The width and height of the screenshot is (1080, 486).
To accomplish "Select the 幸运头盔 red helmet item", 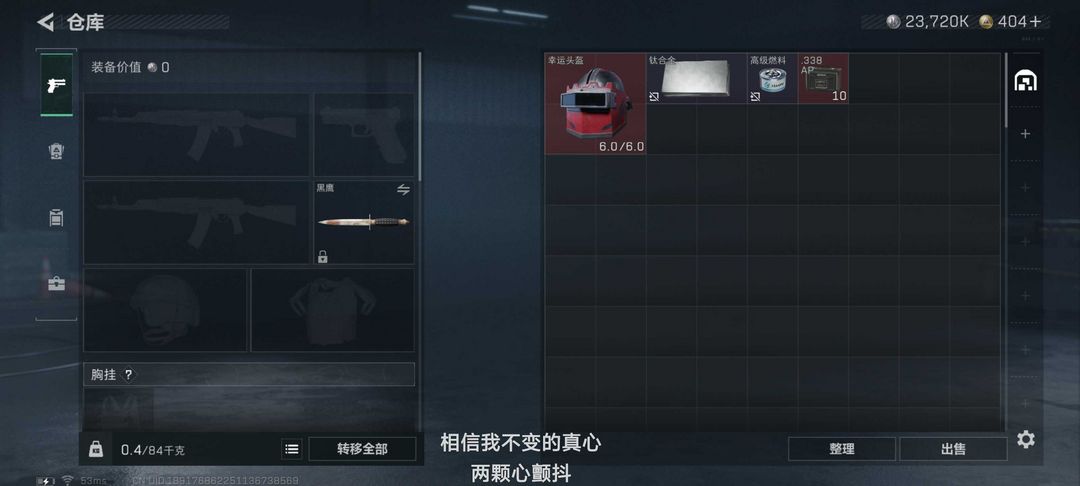I will click(595, 103).
